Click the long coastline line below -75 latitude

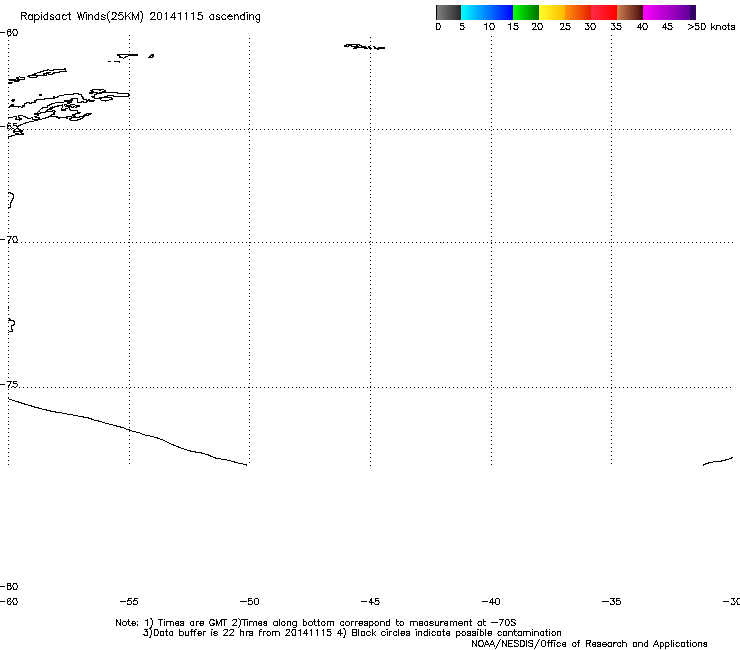(127, 431)
